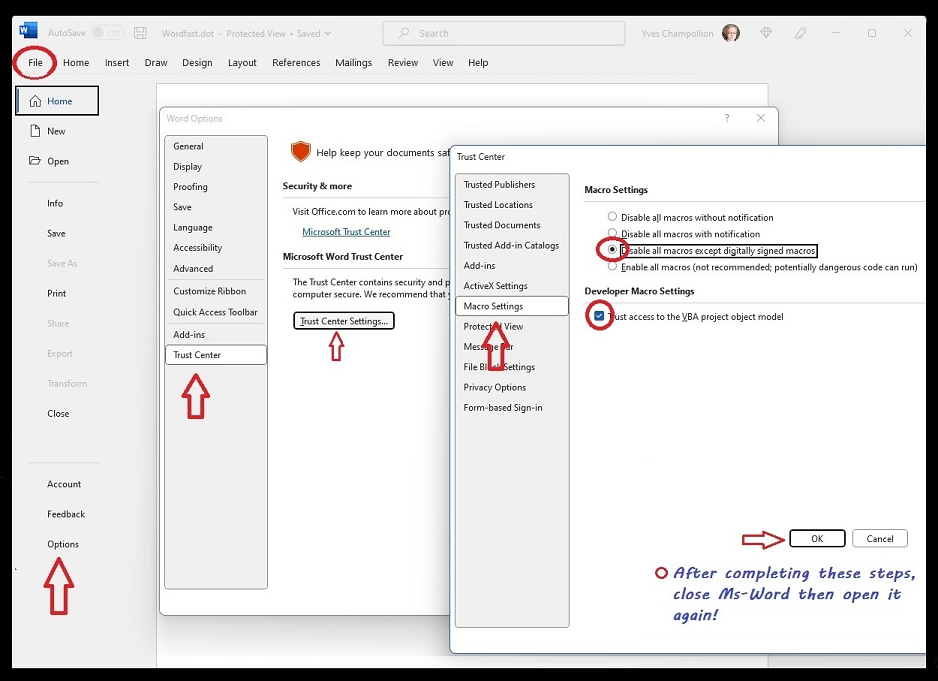The height and width of the screenshot is (681, 938).
Task: Select Disable all macros with notification
Action: tap(612, 233)
